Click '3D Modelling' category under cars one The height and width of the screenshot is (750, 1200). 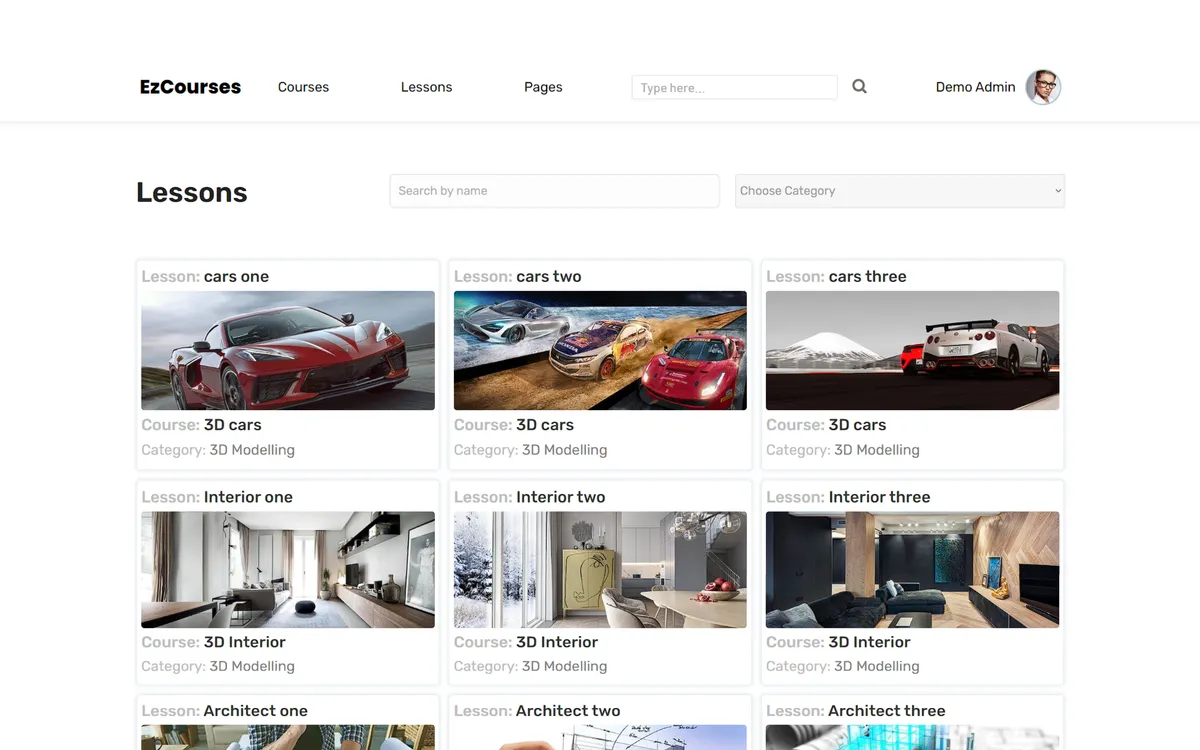point(252,450)
